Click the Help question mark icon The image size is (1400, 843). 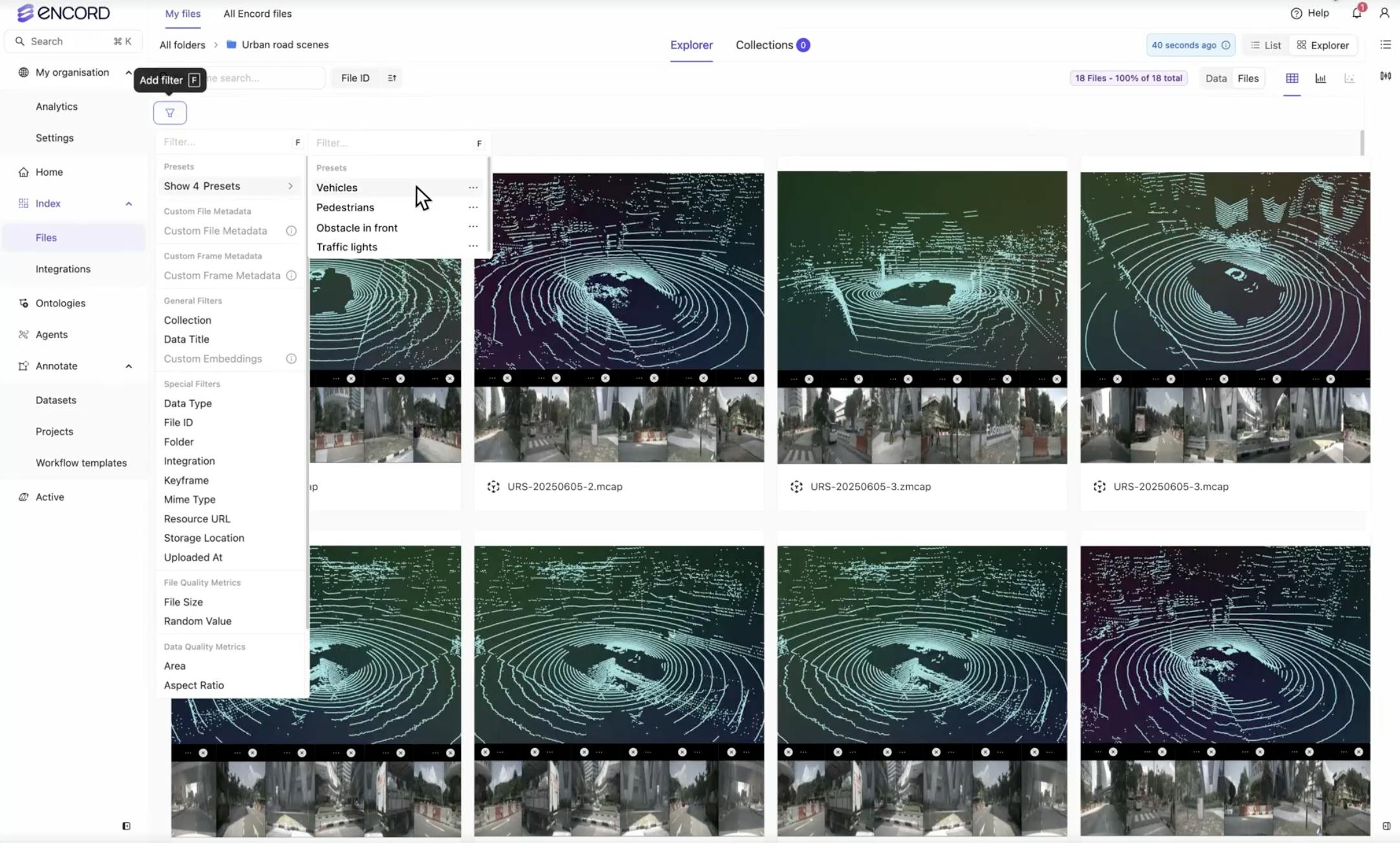1296,13
